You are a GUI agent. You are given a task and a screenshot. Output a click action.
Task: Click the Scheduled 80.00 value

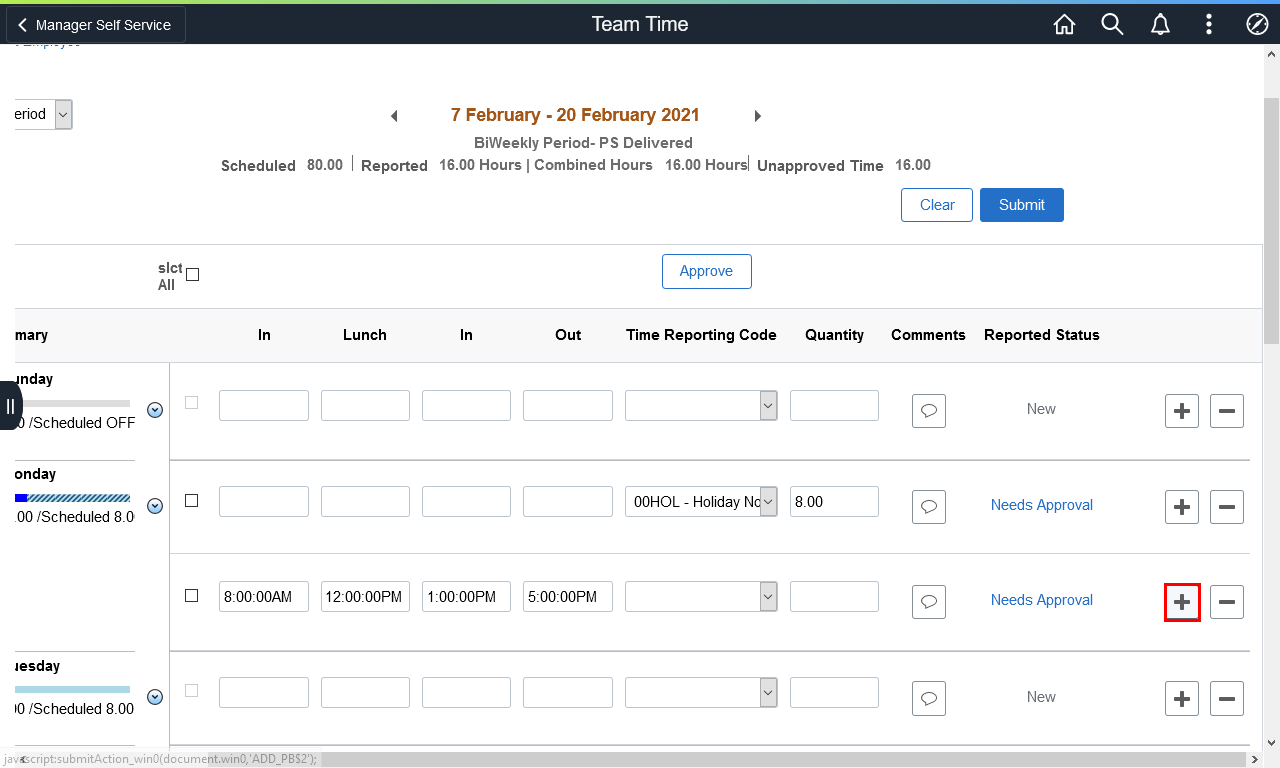coord(325,165)
